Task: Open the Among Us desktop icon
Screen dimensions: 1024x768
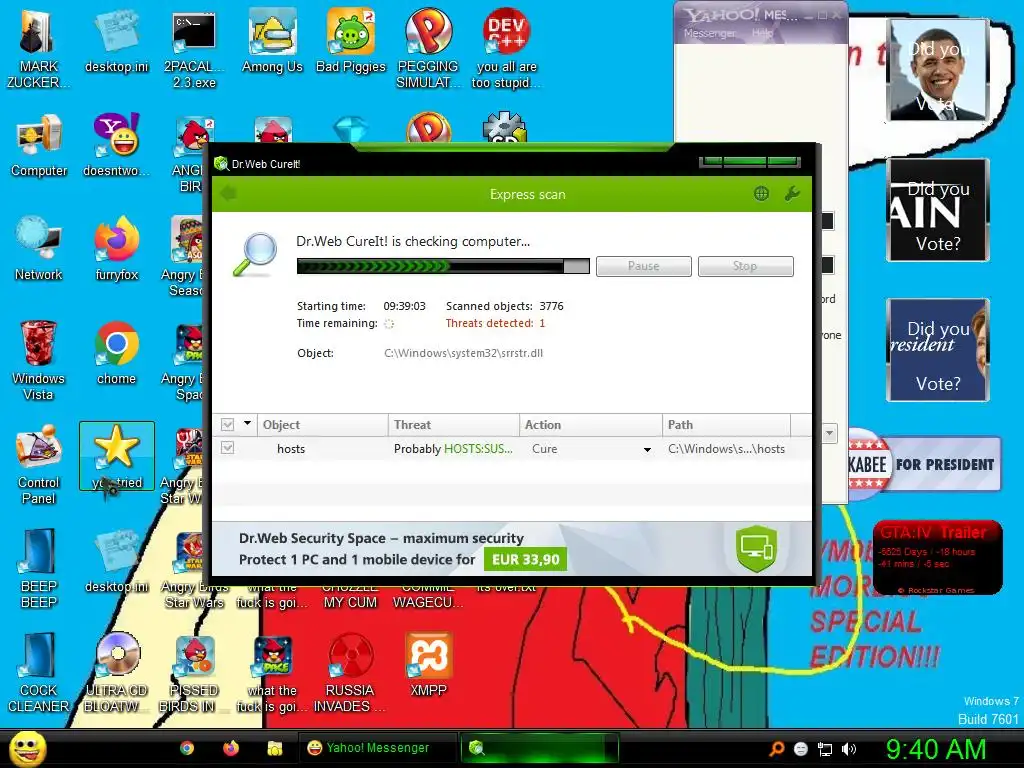Action: 272,39
